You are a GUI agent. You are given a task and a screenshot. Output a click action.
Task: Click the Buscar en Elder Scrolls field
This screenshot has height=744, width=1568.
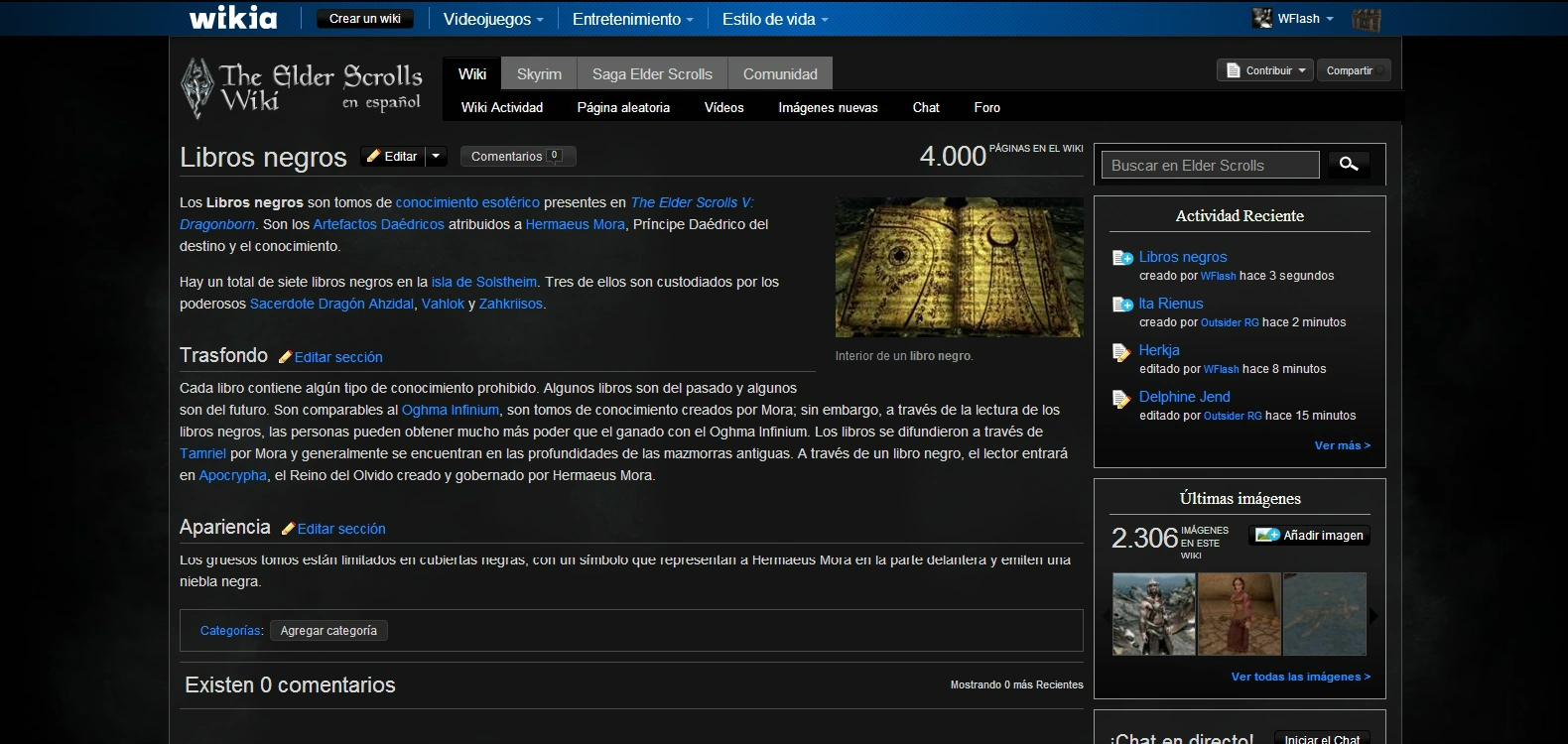tap(1210, 165)
